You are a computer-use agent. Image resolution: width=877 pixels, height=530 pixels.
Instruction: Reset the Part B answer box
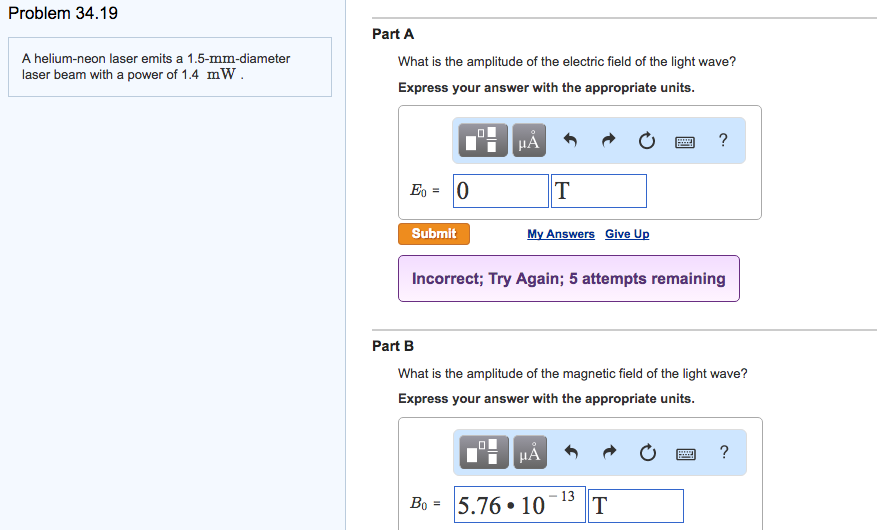click(x=647, y=453)
